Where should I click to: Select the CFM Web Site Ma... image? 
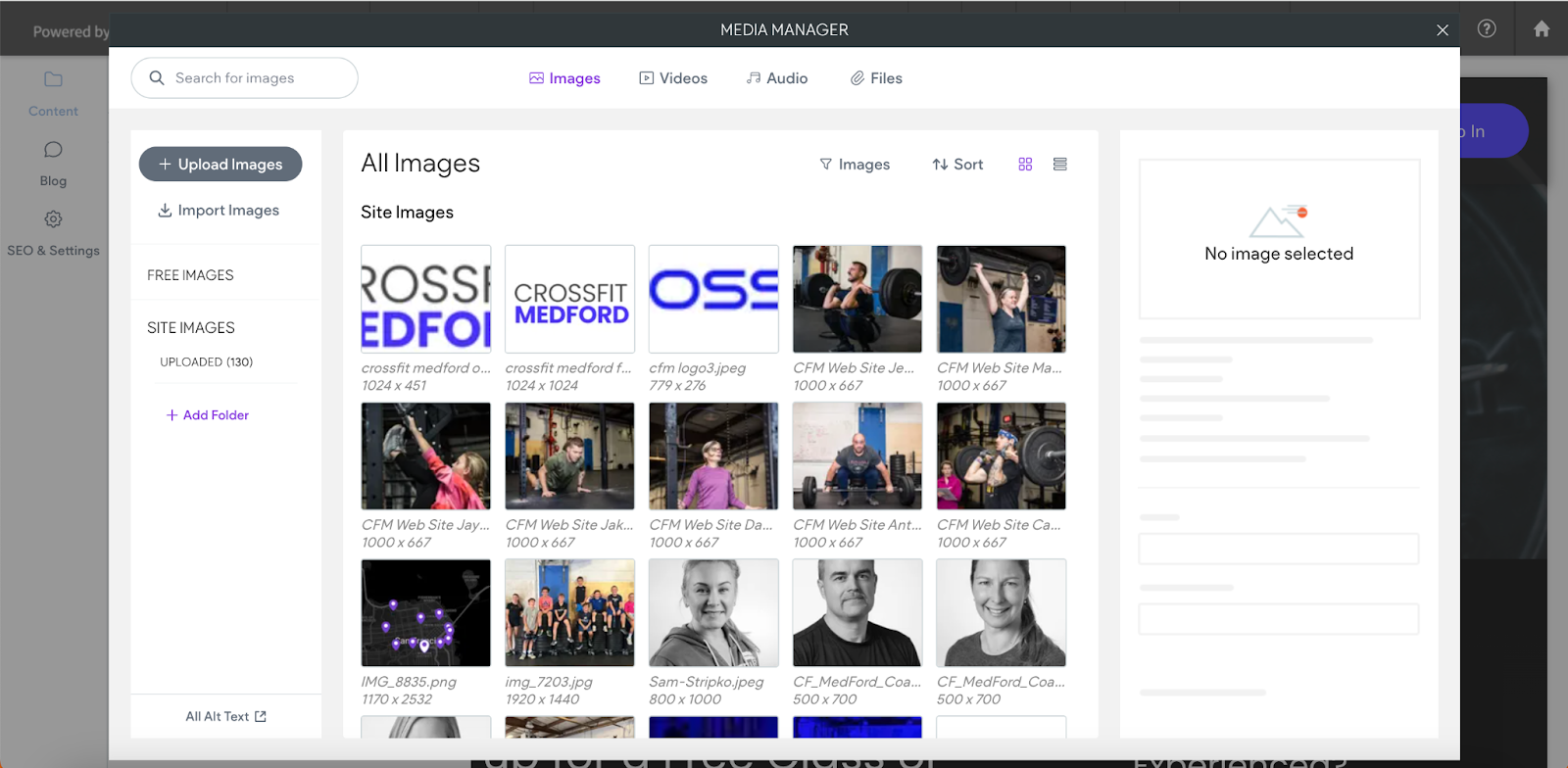[x=1002, y=299]
